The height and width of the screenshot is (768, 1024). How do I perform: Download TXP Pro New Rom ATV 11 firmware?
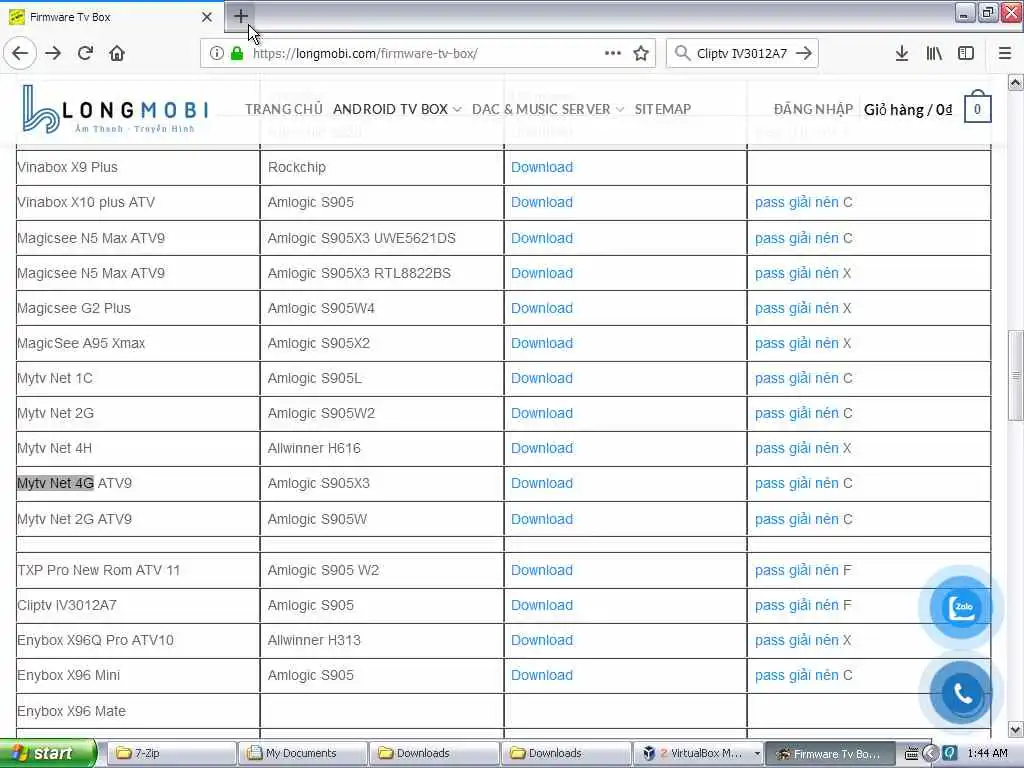542,570
